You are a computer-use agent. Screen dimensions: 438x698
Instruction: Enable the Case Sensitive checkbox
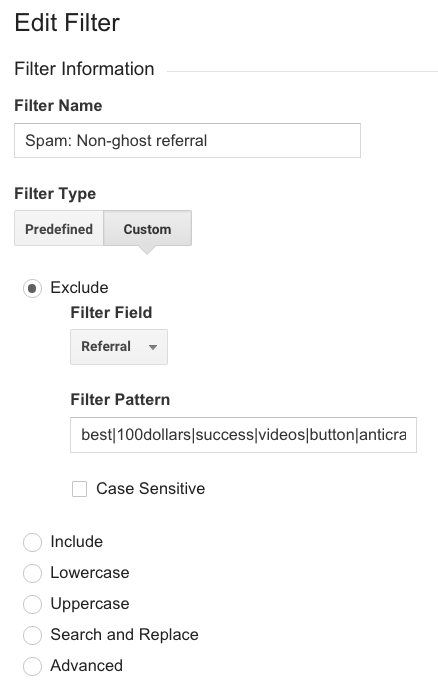click(80, 489)
